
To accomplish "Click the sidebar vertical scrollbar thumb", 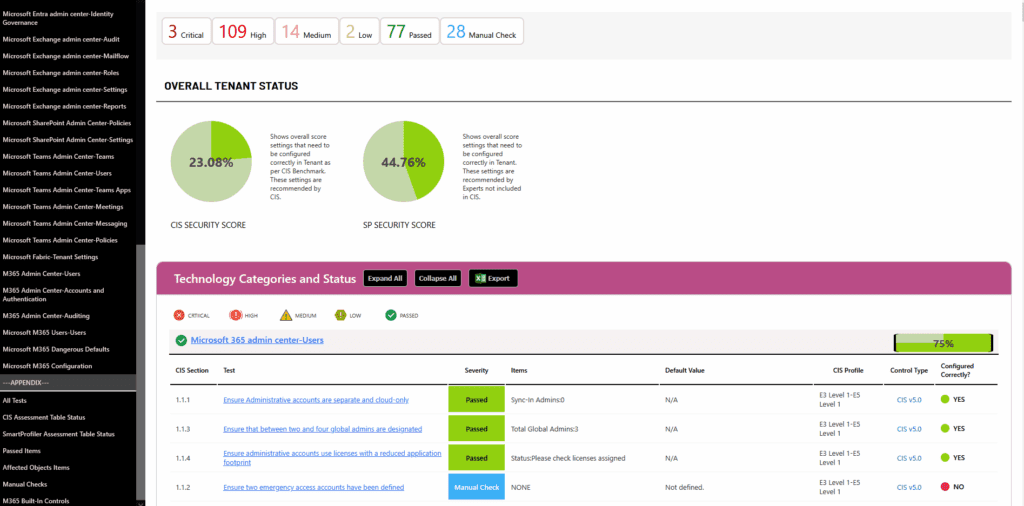I will pyautogui.click(x=140, y=372).
